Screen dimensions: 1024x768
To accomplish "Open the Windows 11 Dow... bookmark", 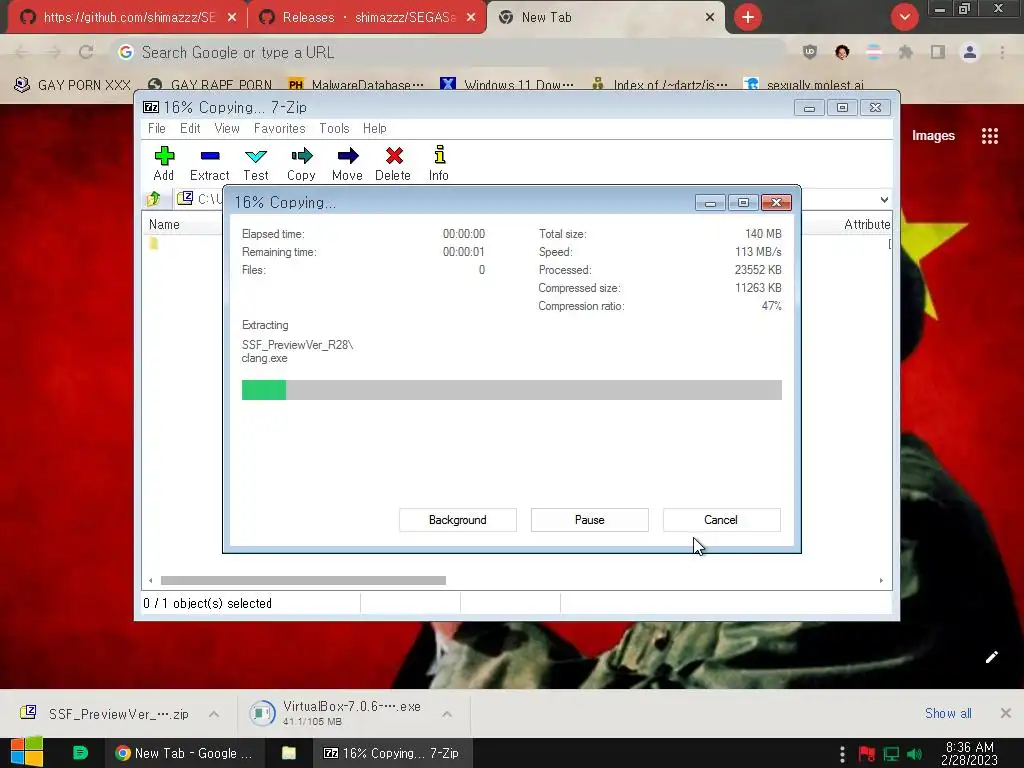I will (x=506, y=85).
